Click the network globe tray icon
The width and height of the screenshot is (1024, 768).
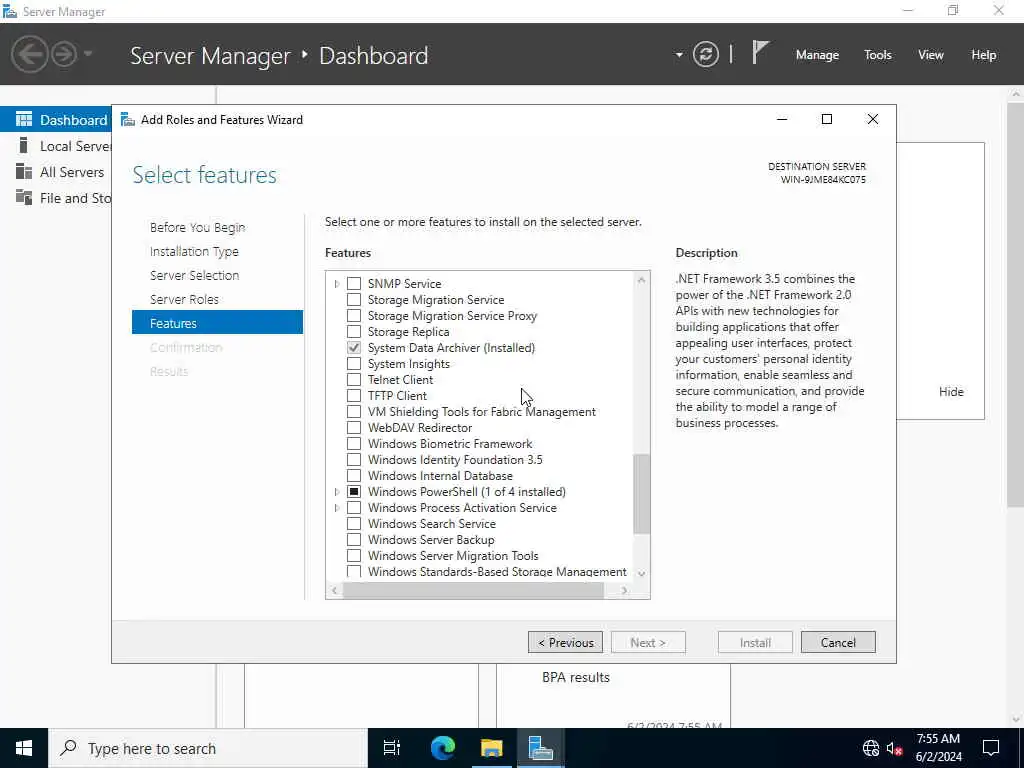871,748
